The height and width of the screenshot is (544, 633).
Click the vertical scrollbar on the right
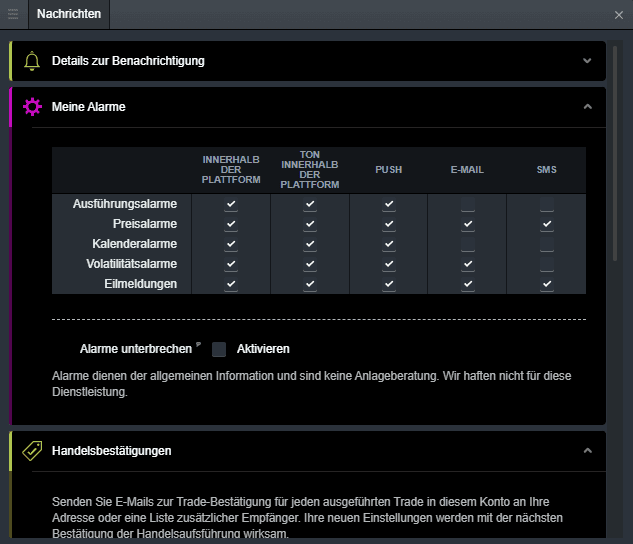coord(614,150)
